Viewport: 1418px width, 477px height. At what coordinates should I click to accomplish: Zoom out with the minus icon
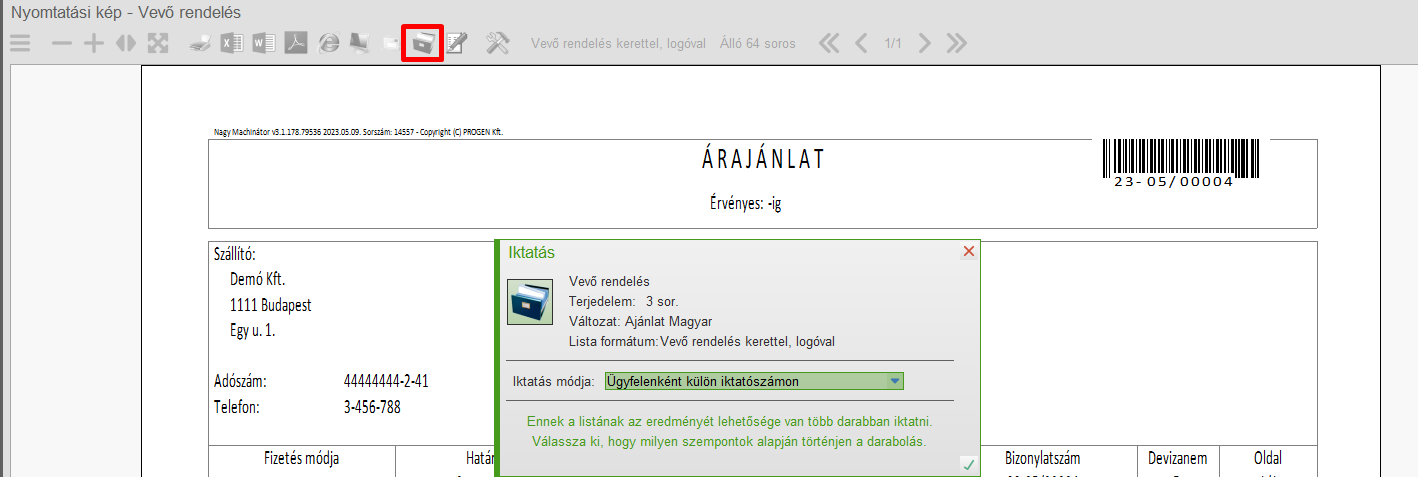click(62, 43)
